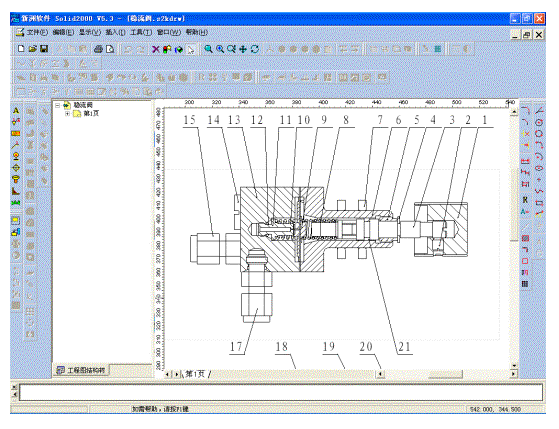Open the 帮助(H) menu

[x=197, y=32]
